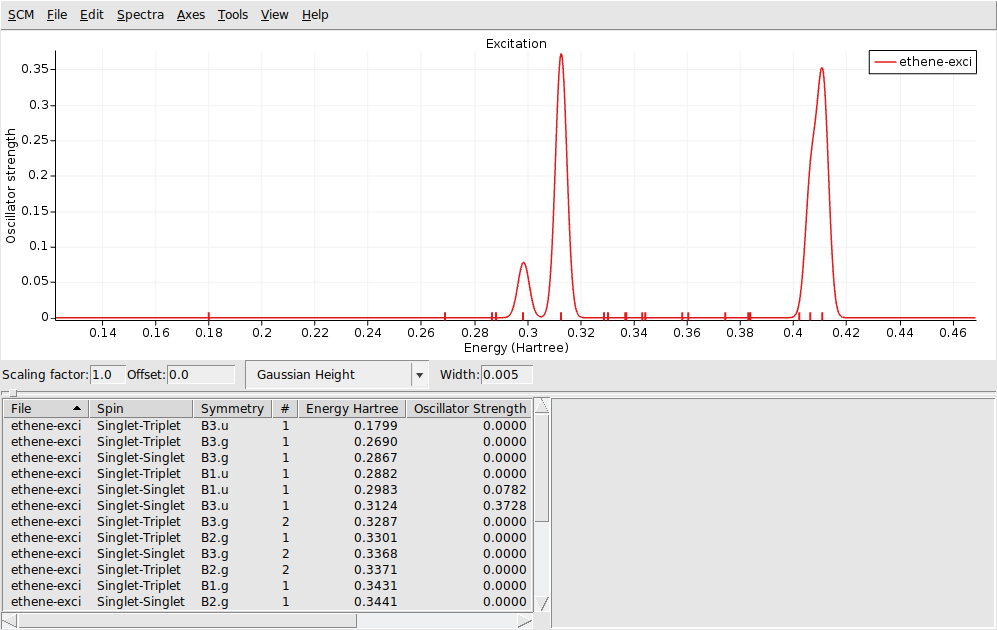
Task: Click the Spin column header
Action: (x=140, y=407)
